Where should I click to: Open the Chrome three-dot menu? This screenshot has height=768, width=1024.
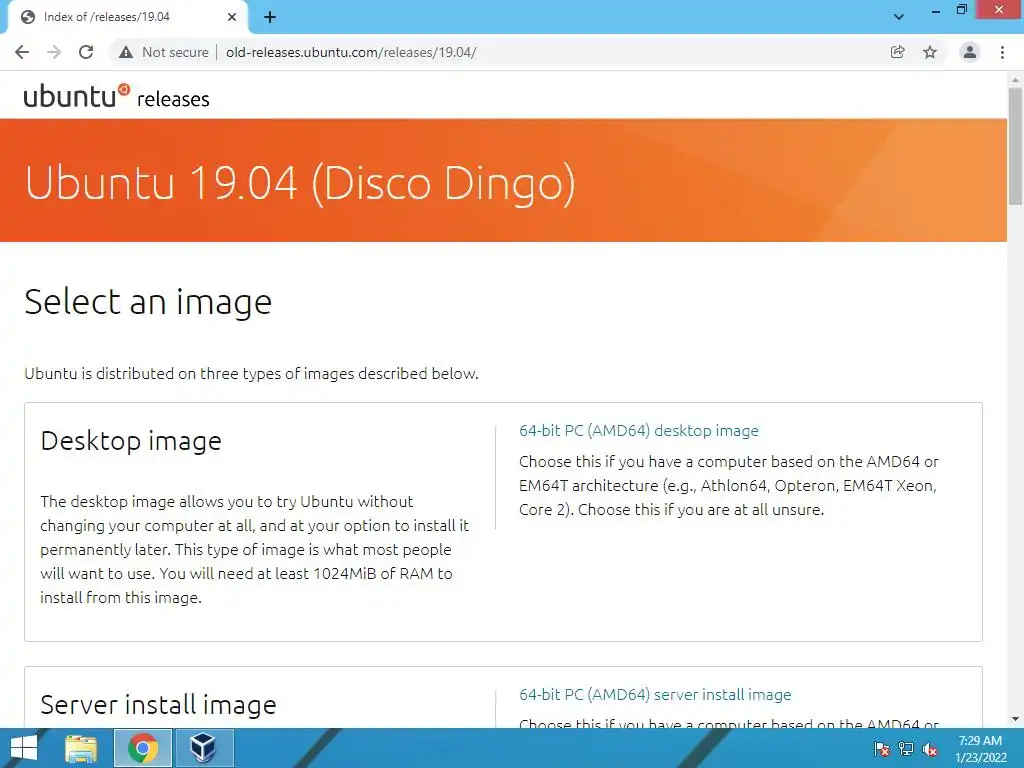pos(1002,52)
